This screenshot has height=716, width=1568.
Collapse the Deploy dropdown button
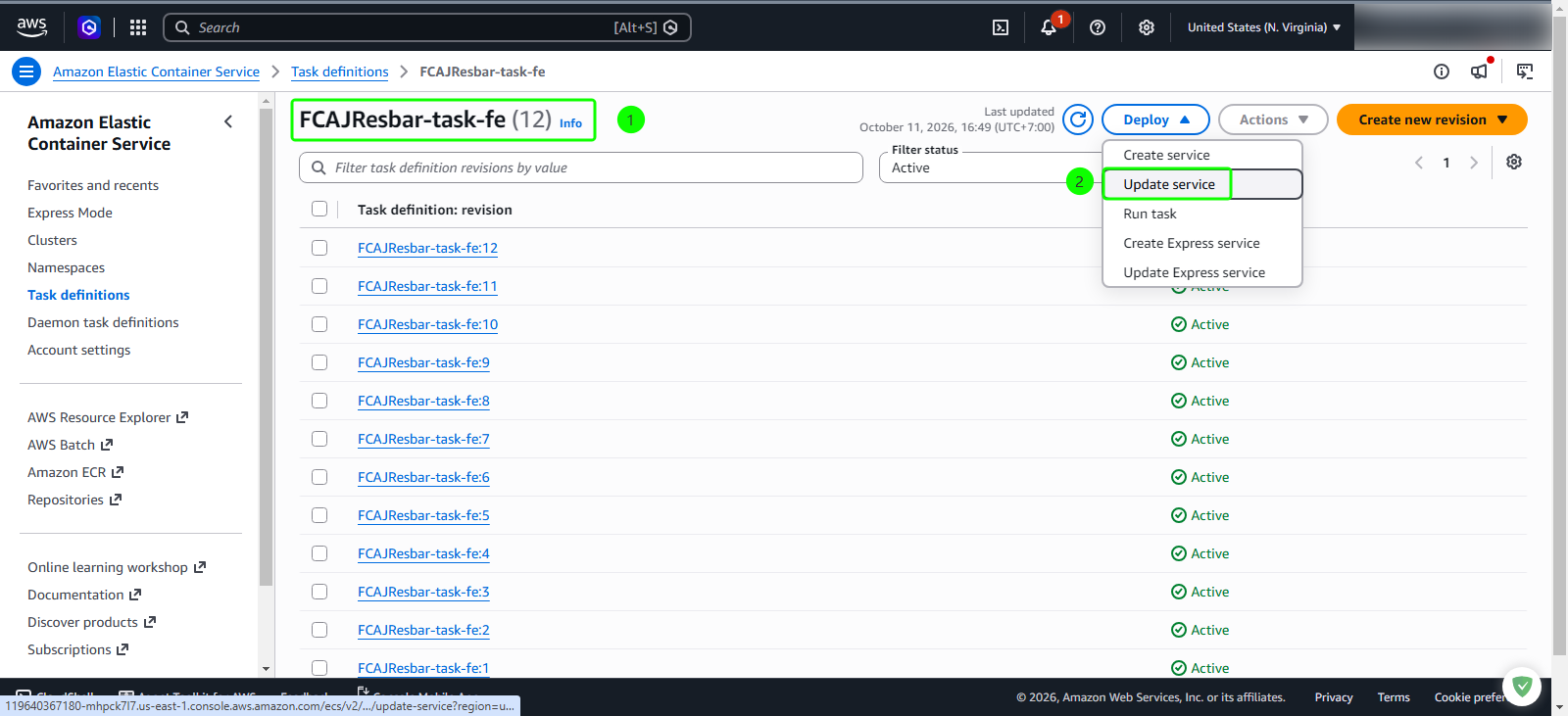1155,119
